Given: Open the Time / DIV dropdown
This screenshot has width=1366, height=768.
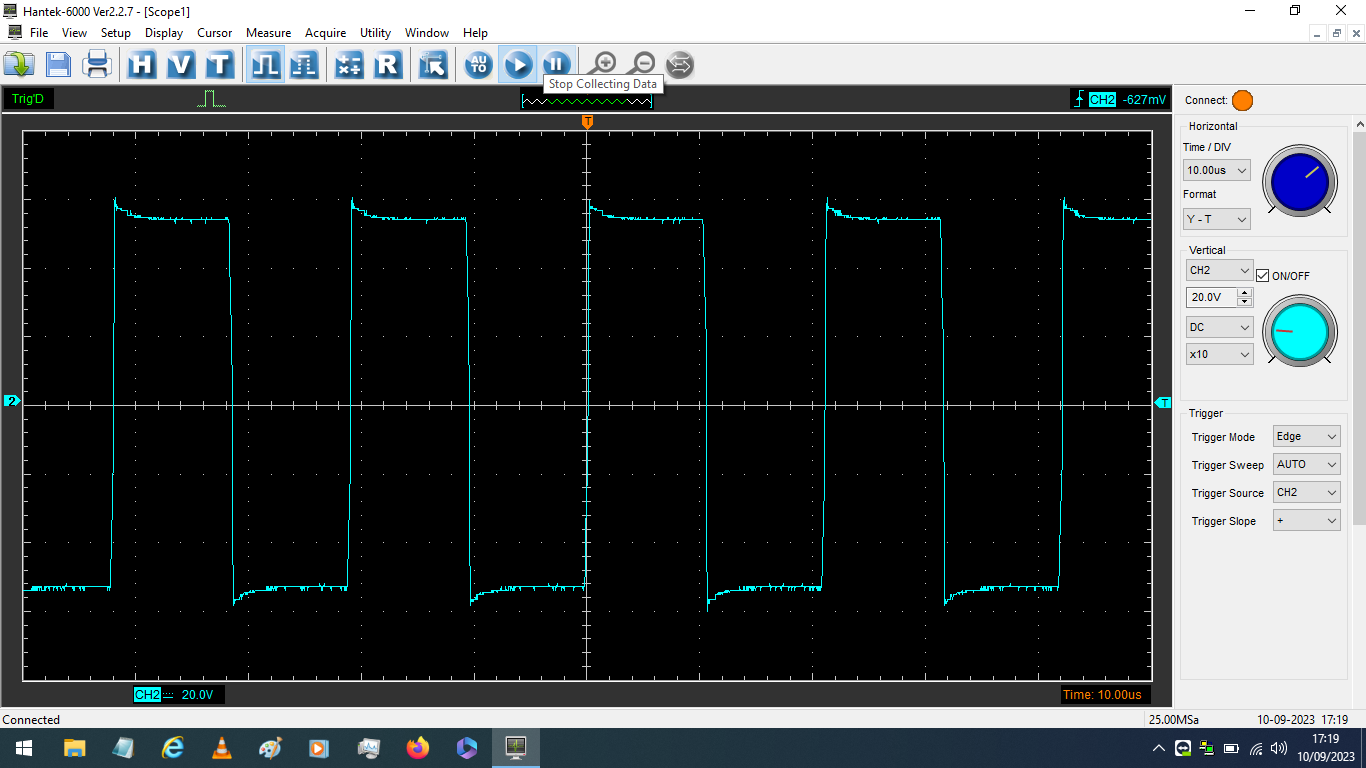Looking at the screenshot, I should [1216, 170].
